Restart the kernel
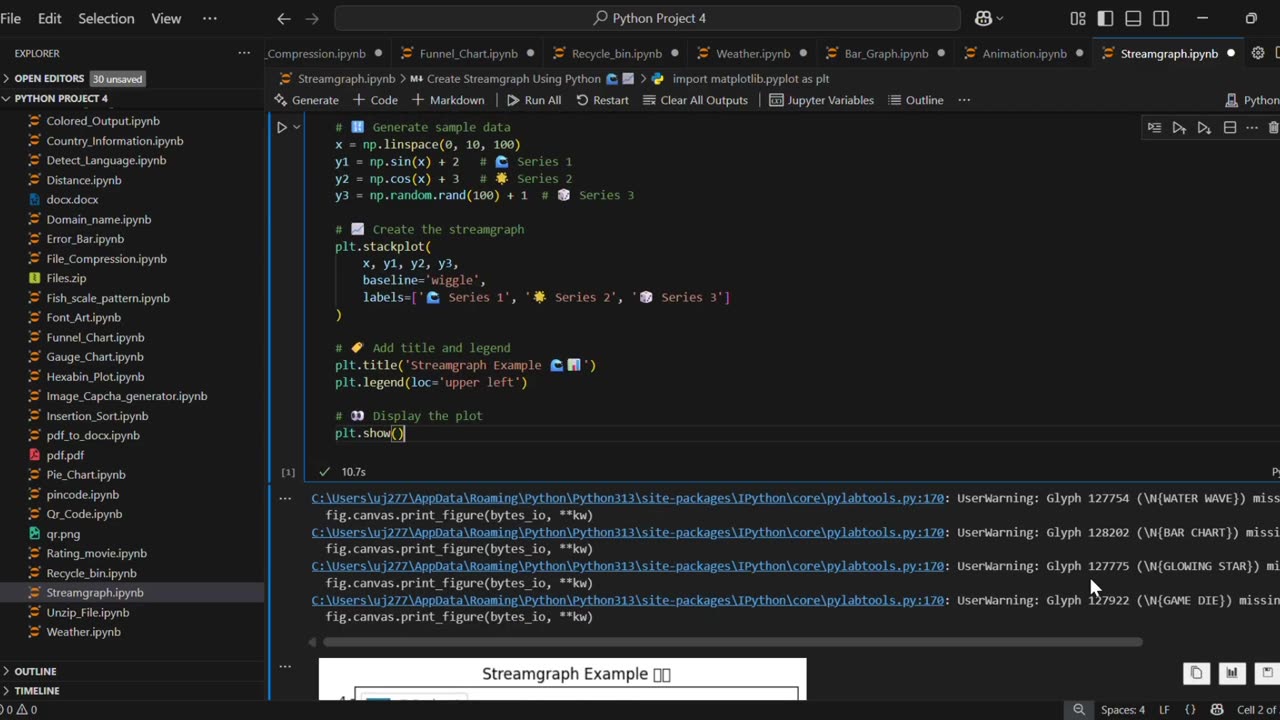The width and height of the screenshot is (1280, 720). point(602,100)
